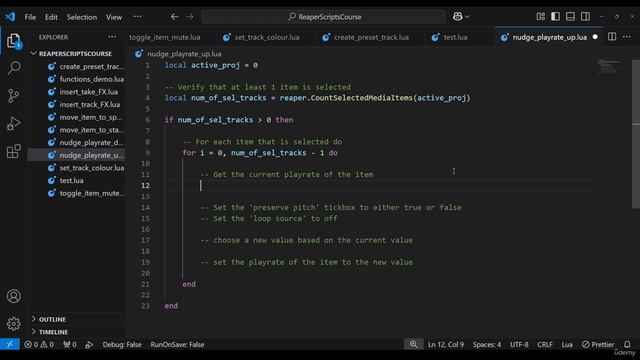Click Ln 12, Col 9 go-to-line

446,344
